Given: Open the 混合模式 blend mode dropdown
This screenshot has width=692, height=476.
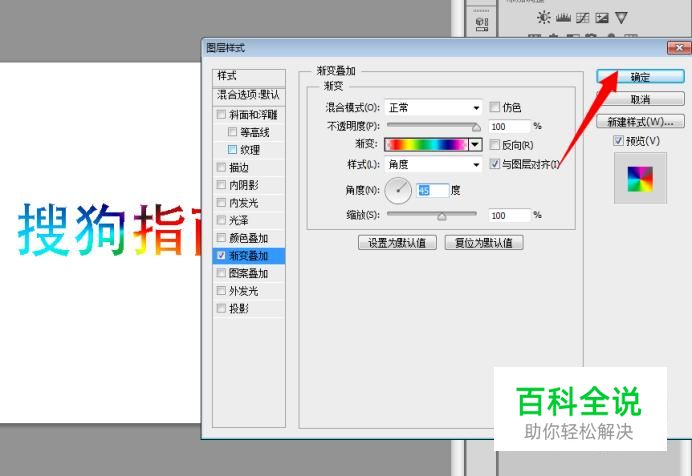Looking at the screenshot, I should (x=433, y=107).
